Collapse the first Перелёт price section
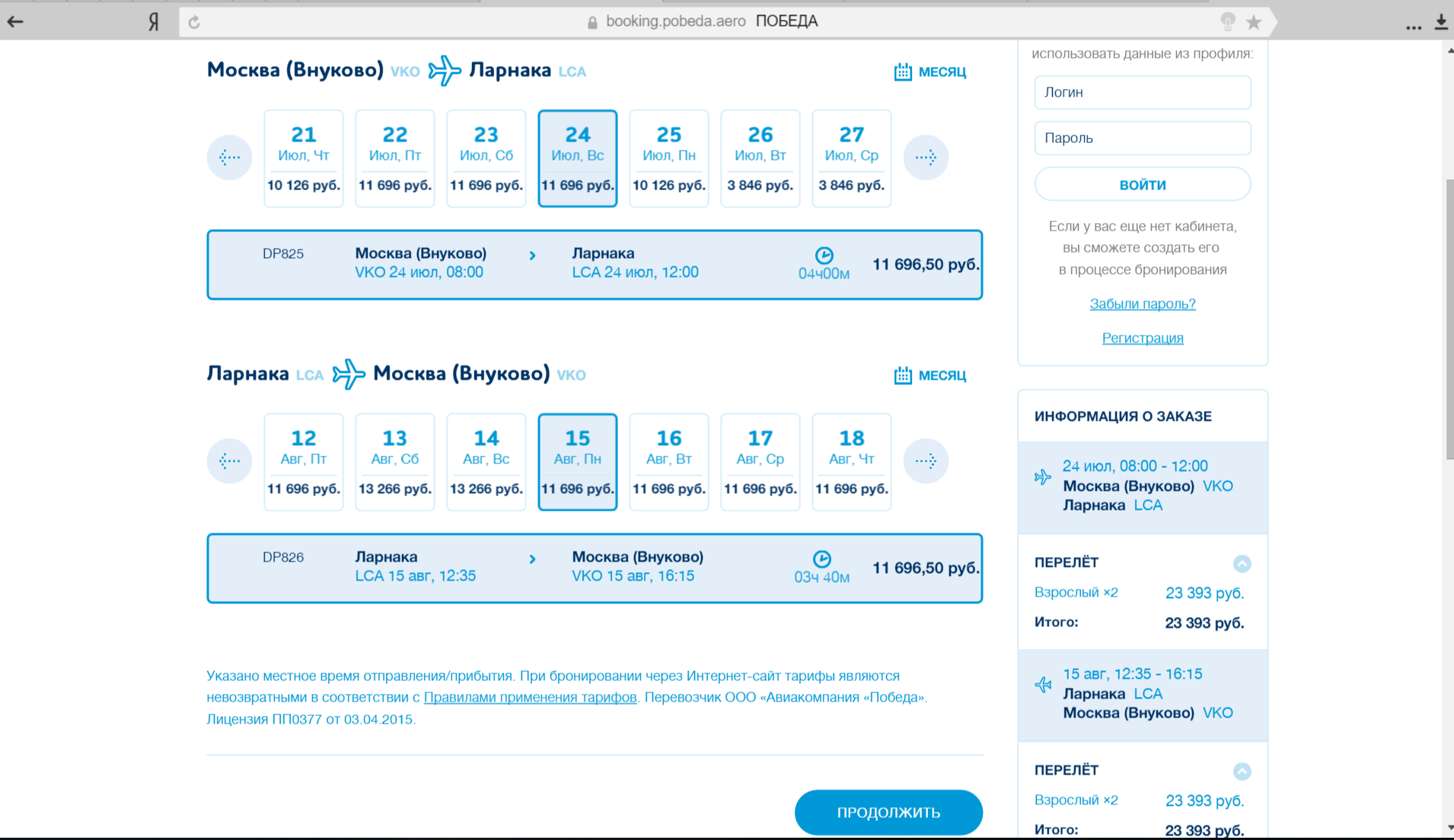The image size is (1454, 840). click(x=1242, y=563)
